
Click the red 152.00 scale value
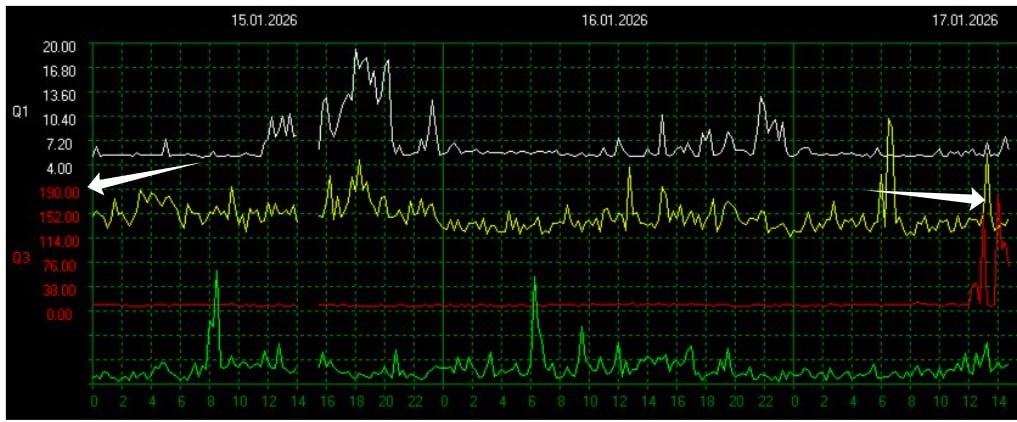[x=60, y=217]
